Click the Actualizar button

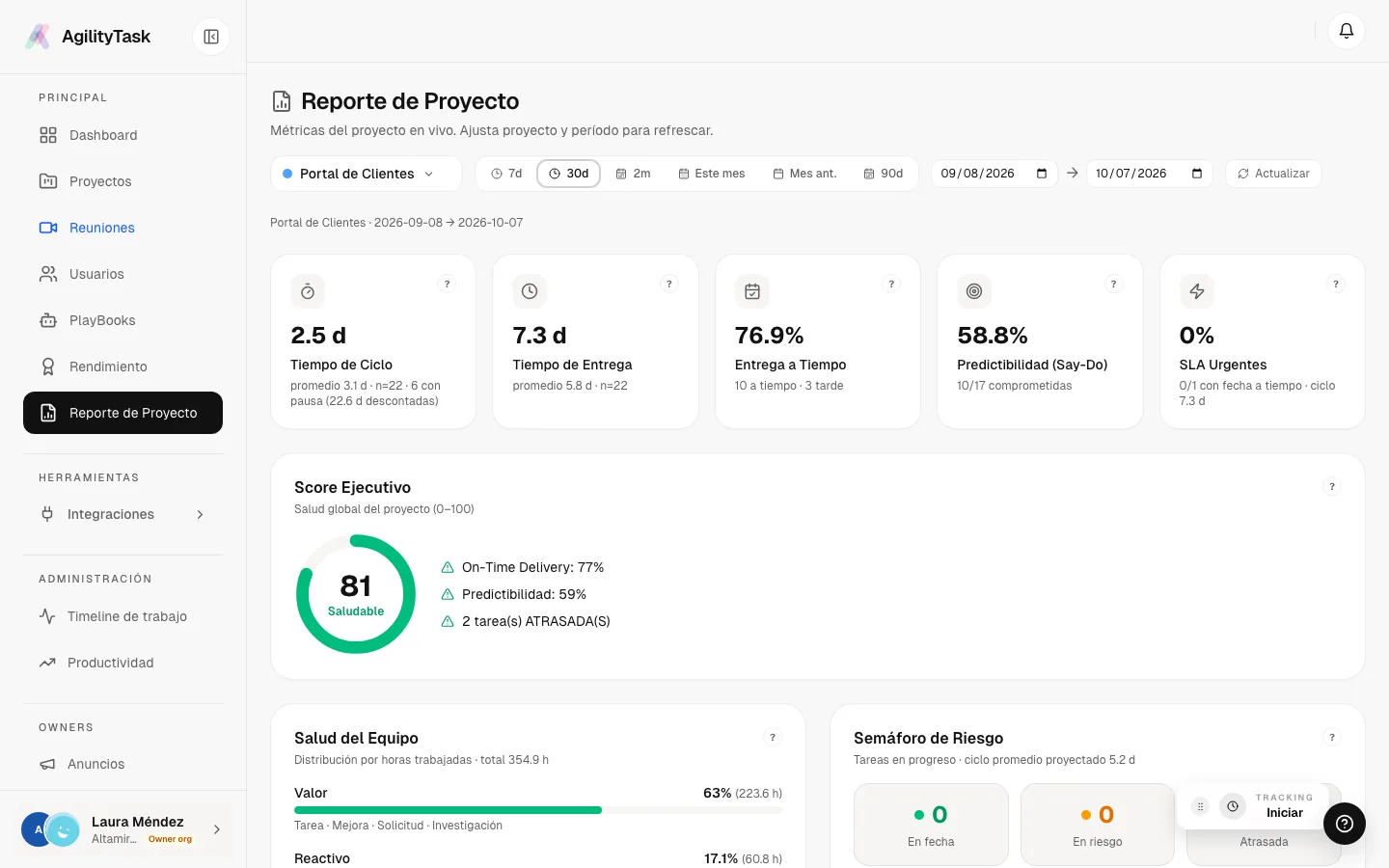point(1273,174)
